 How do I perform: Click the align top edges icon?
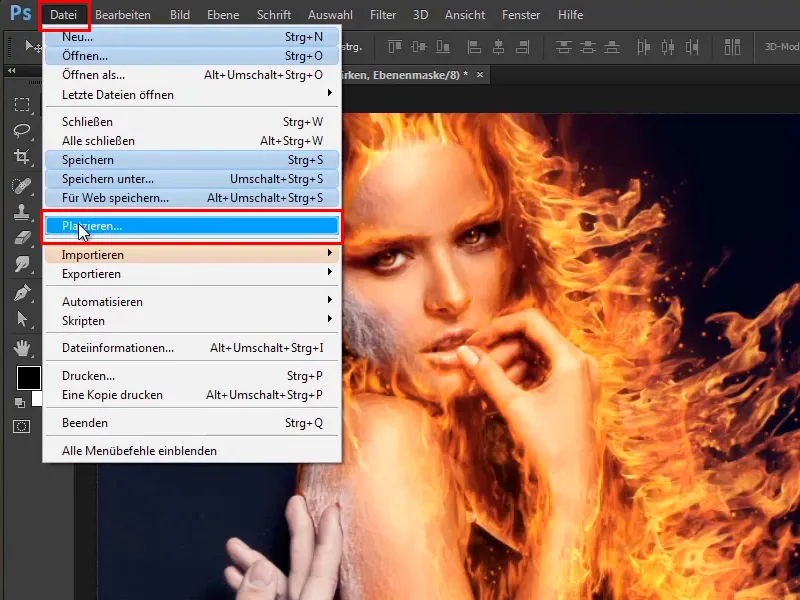(395, 47)
